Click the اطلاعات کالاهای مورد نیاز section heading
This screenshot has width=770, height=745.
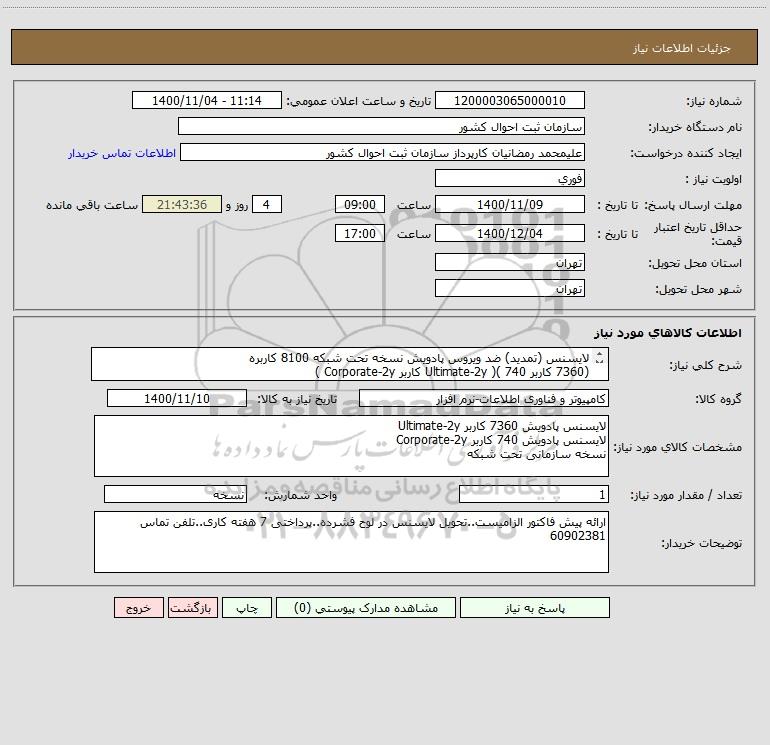668,333
